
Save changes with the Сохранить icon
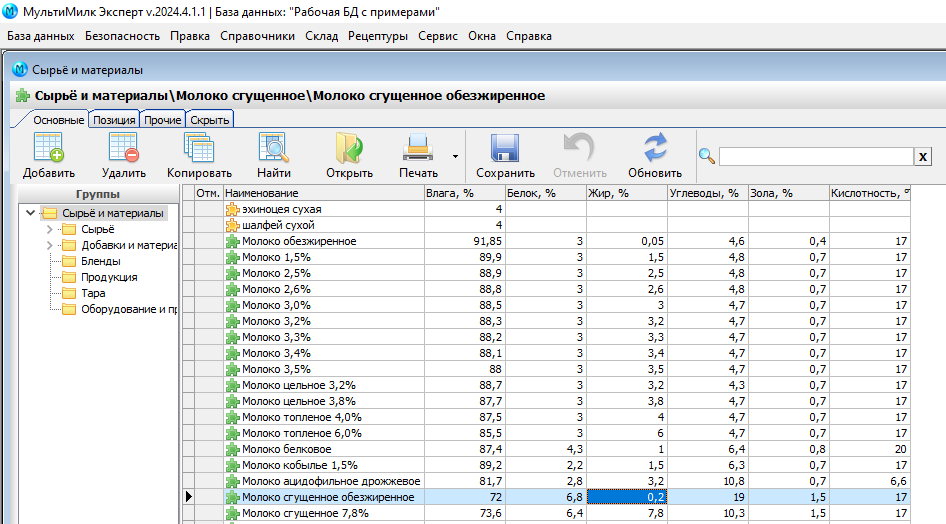coord(505,148)
